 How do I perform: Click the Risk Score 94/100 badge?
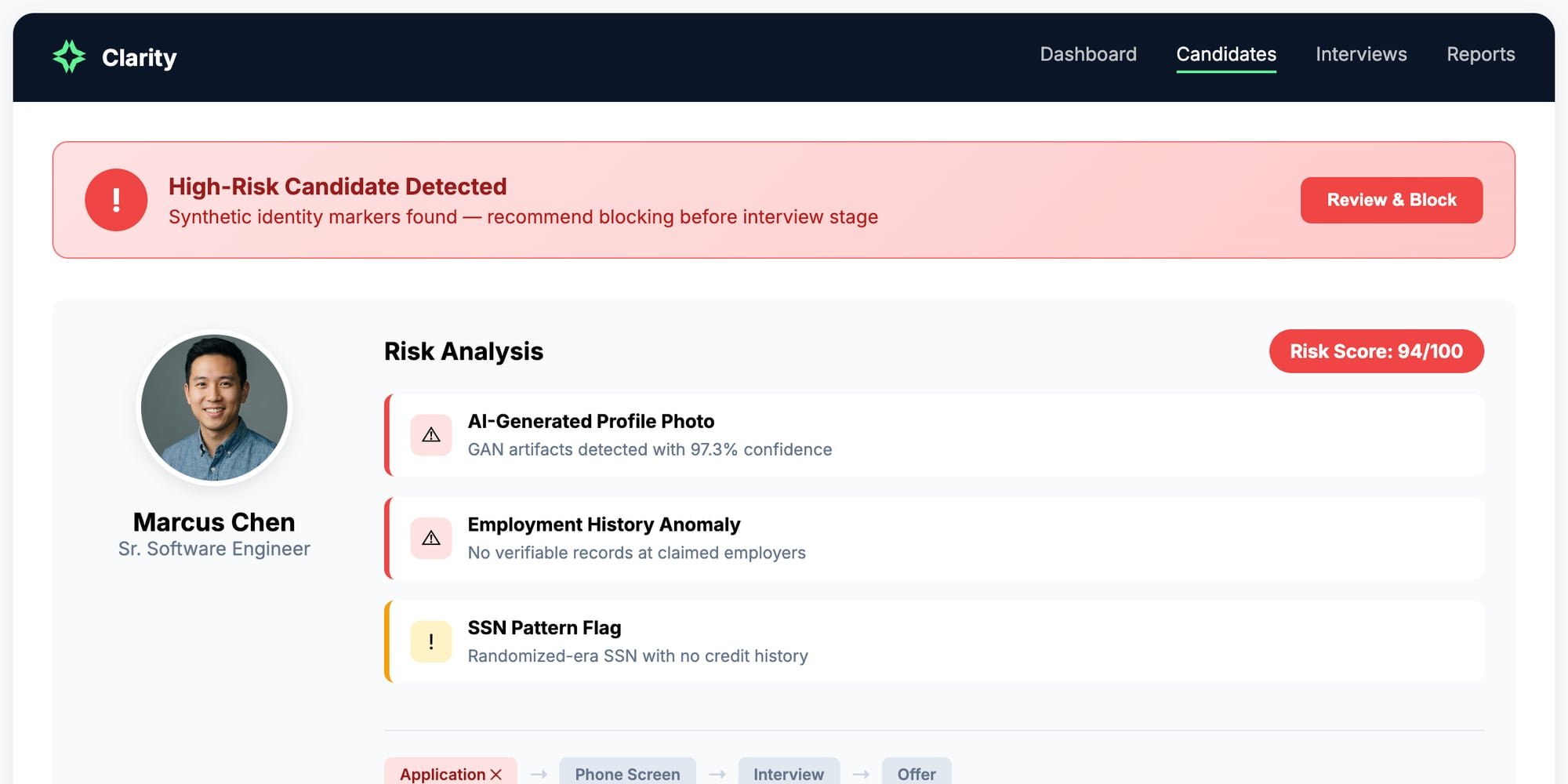[1376, 351]
